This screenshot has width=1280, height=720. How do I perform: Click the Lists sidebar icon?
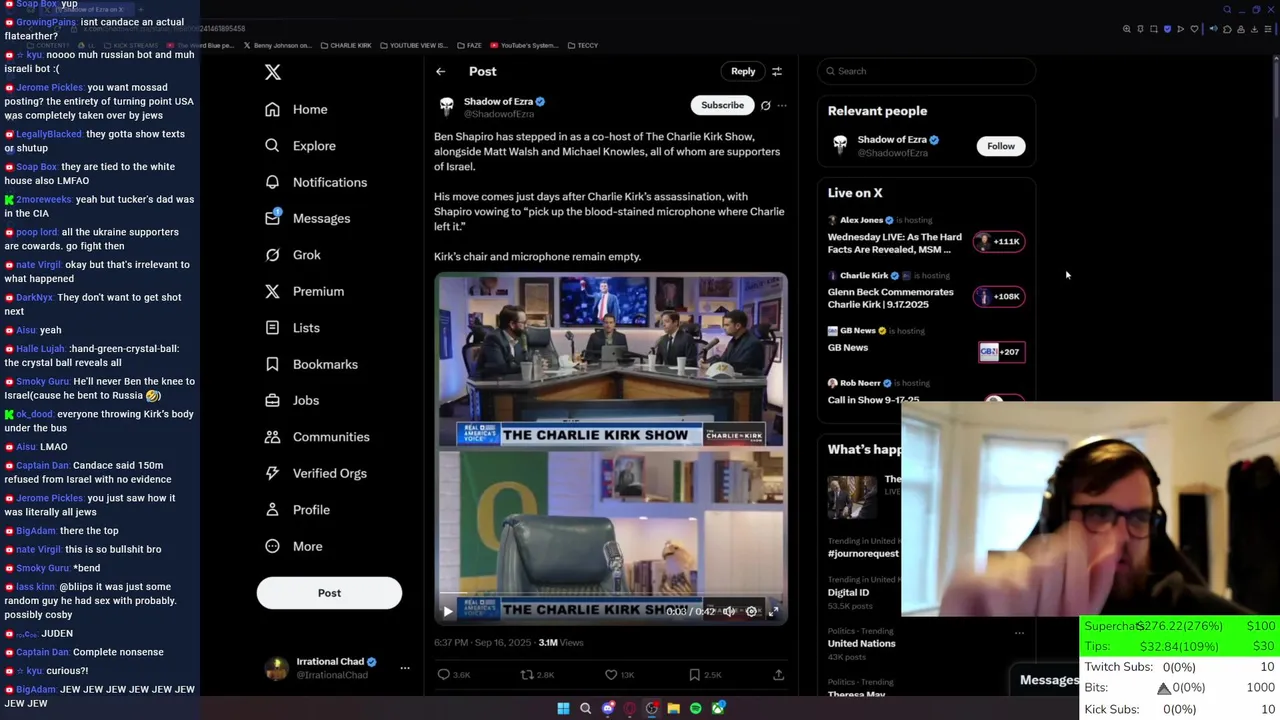(272, 328)
